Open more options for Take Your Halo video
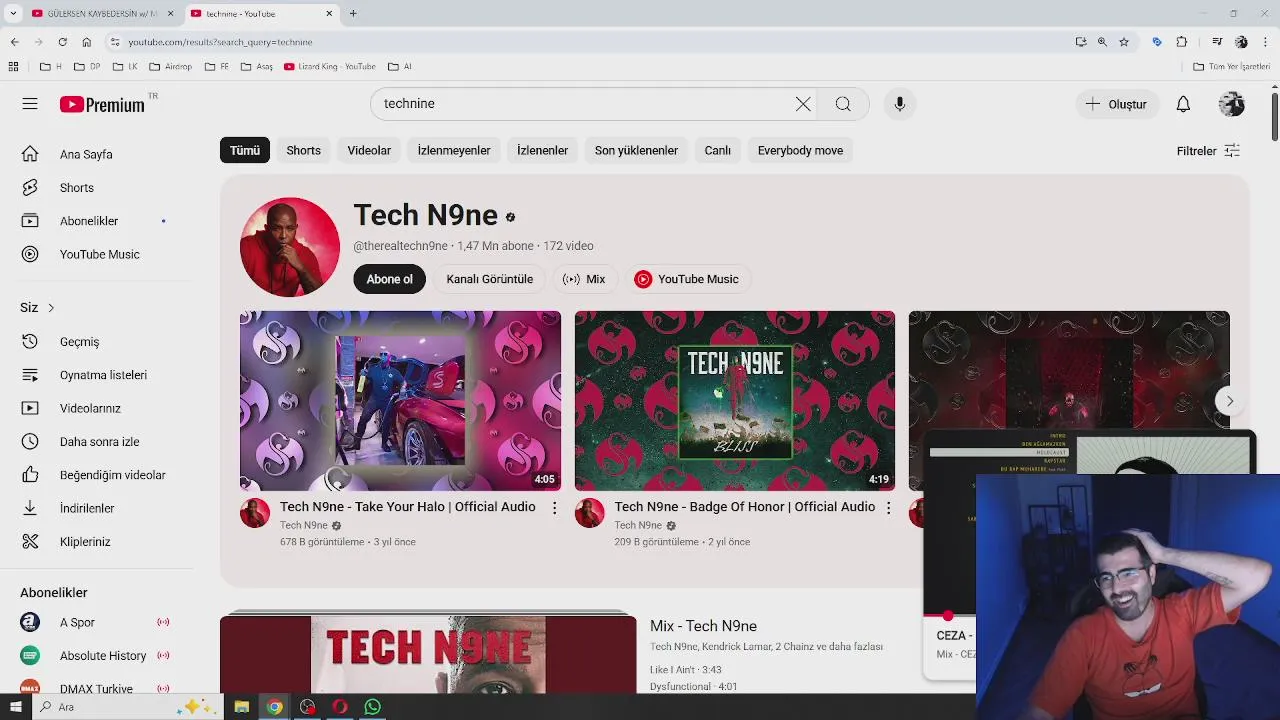This screenshot has height=720, width=1280. click(x=554, y=508)
